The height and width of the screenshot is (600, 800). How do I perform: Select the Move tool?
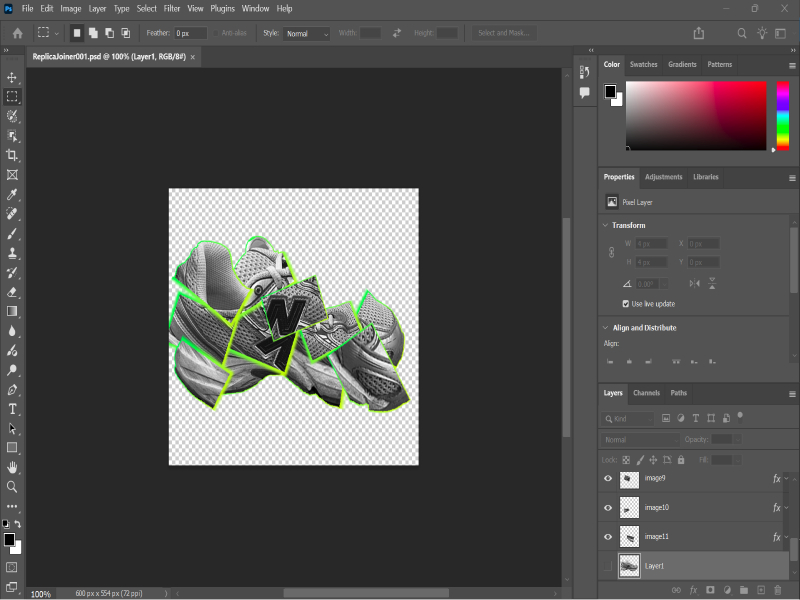point(12,77)
